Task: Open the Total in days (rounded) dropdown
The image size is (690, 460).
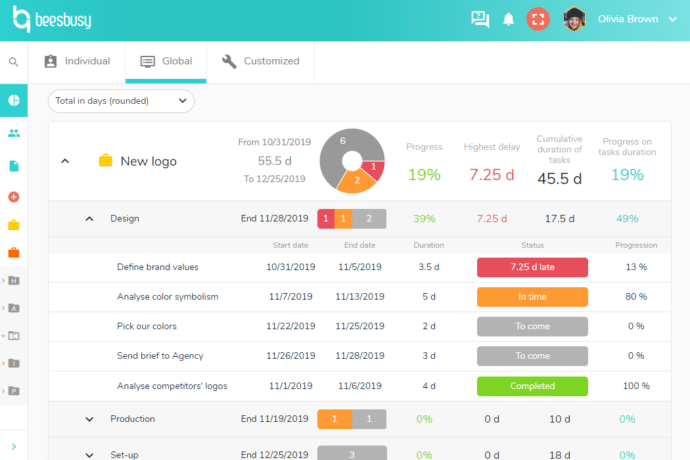Action: pos(121,101)
